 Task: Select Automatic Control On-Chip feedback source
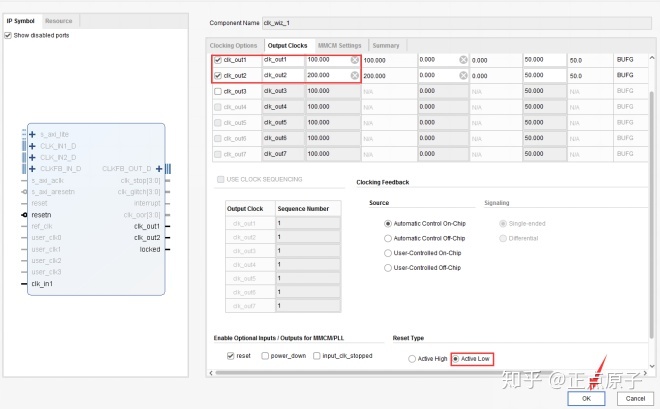(388, 223)
